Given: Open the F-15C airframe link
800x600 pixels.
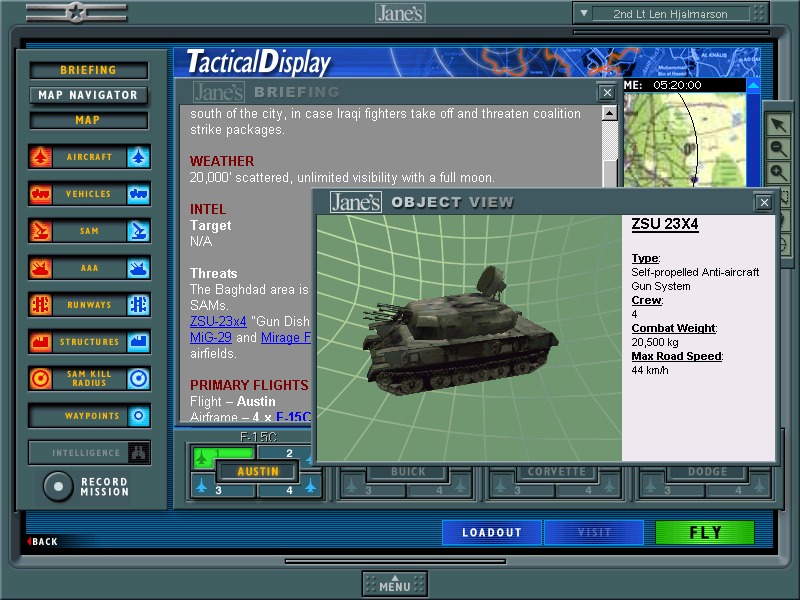Looking at the screenshot, I should tap(293, 417).
